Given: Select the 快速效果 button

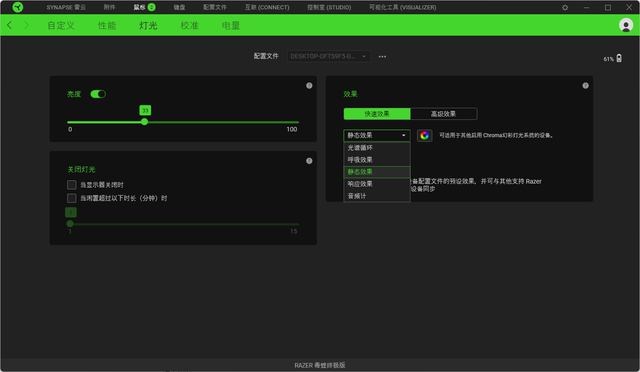Looking at the screenshot, I should (377, 114).
